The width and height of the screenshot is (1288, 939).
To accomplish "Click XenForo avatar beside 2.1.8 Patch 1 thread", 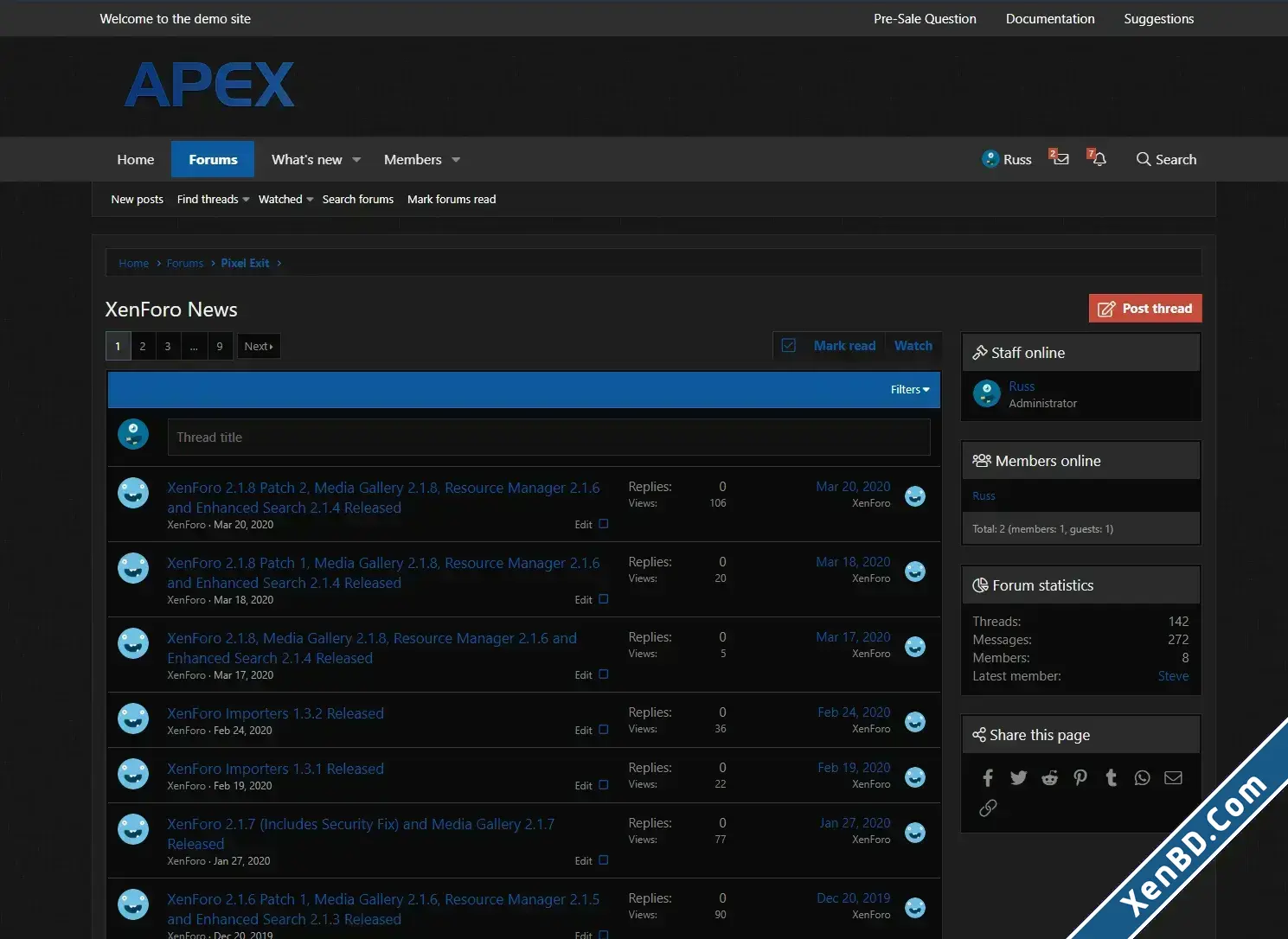I will 133,568.
